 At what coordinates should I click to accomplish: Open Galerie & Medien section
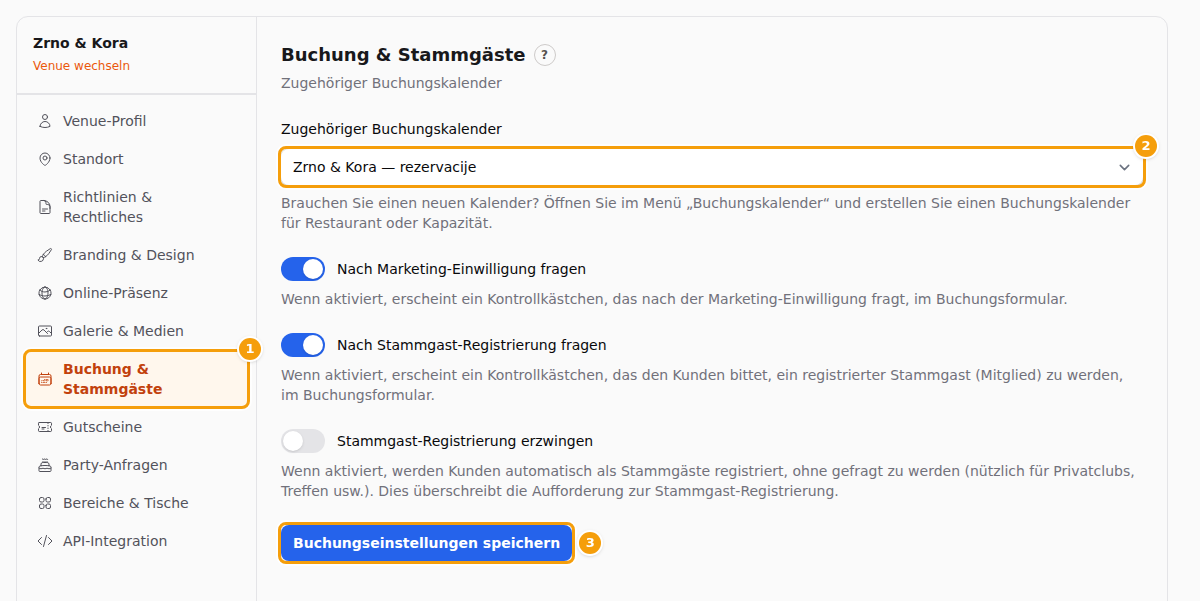pyautogui.click(x=136, y=331)
